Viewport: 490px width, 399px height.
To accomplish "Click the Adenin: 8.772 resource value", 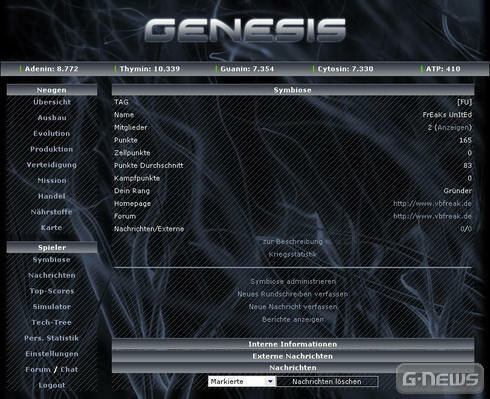I will point(51,69).
